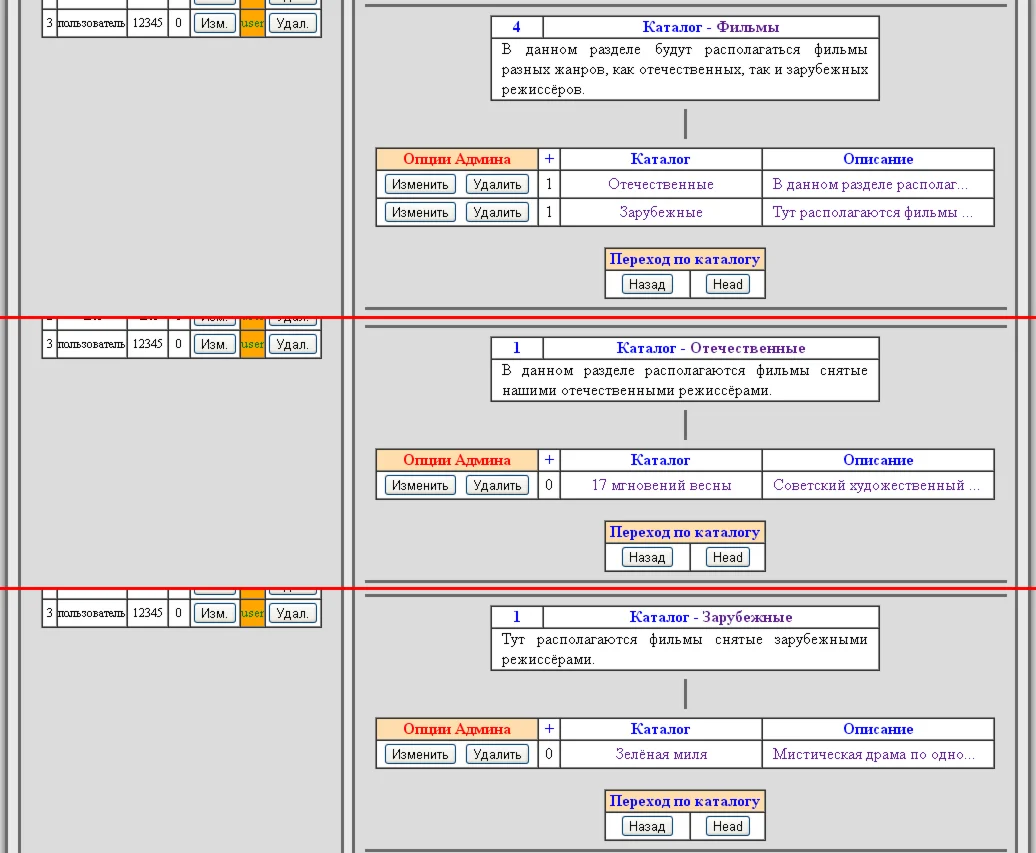Click the plus sign in Отечественные catalog table

tap(549, 460)
